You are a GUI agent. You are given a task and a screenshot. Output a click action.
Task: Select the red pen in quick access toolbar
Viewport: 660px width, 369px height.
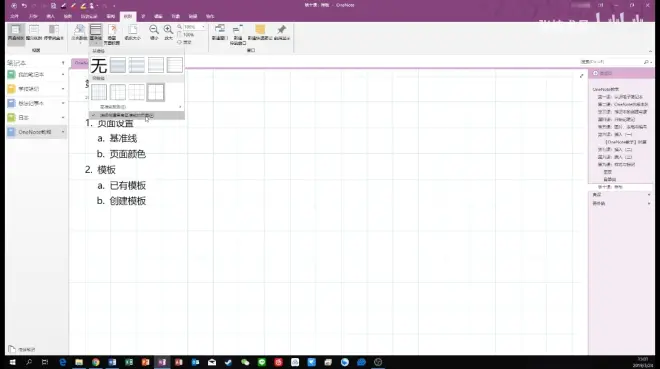tap(73, 5)
